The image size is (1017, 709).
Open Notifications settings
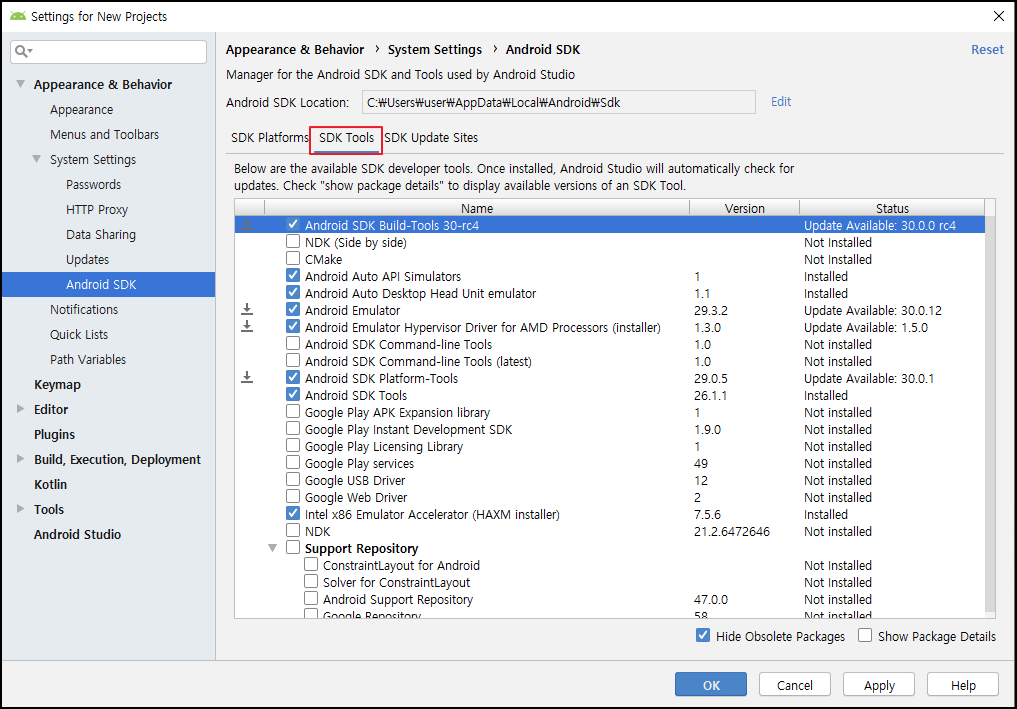(84, 309)
